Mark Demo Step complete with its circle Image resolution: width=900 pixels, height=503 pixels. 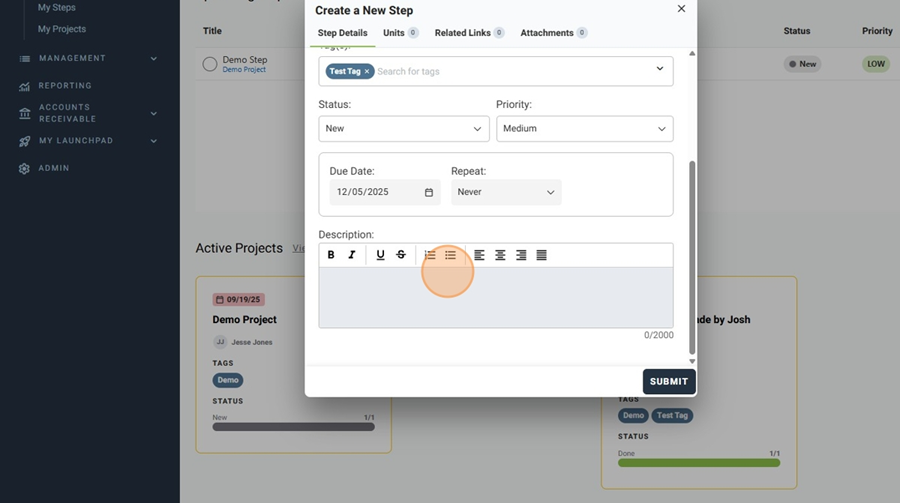[x=210, y=64]
